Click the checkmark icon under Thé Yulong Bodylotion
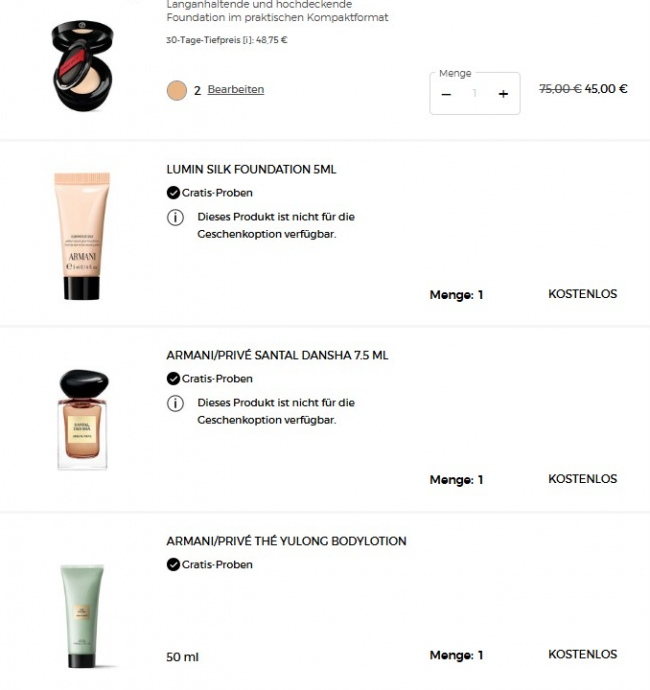 pos(173,565)
